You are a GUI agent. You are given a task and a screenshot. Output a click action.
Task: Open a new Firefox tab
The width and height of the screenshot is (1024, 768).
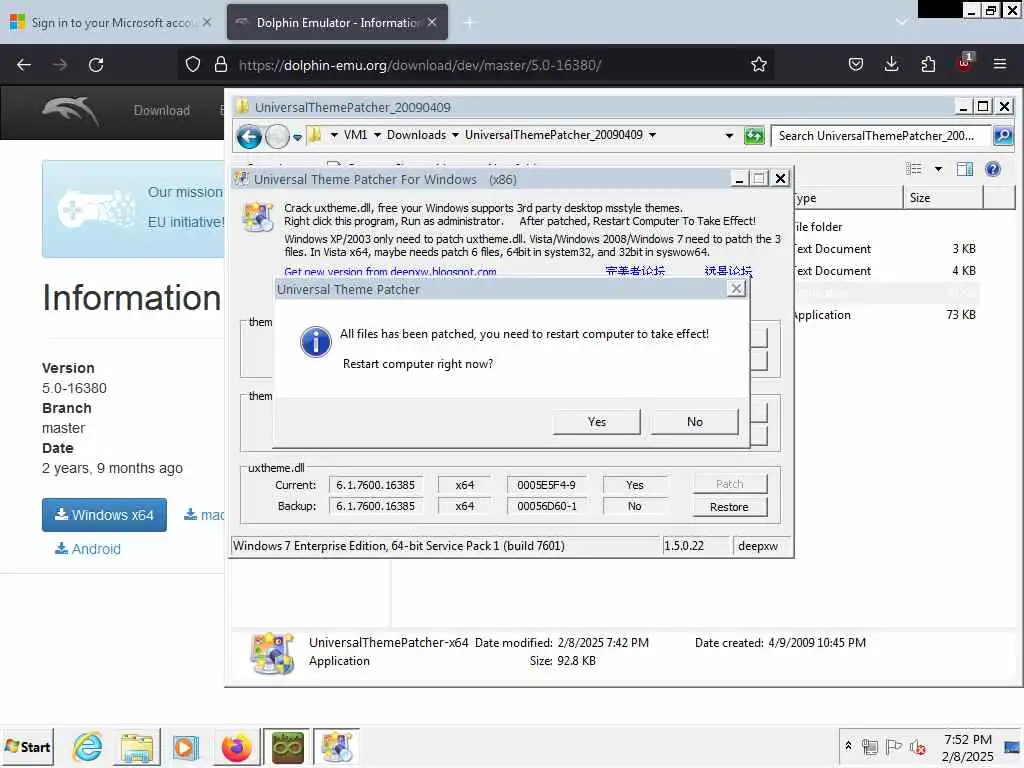coord(470,23)
